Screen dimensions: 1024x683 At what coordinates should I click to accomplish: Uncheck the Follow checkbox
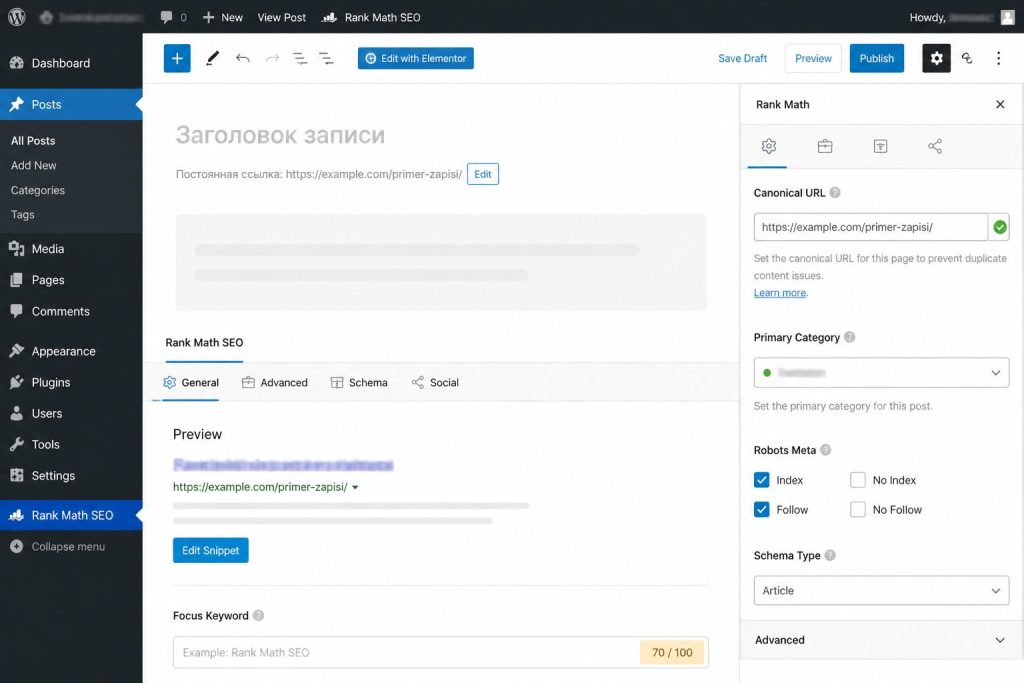(761, 509)
